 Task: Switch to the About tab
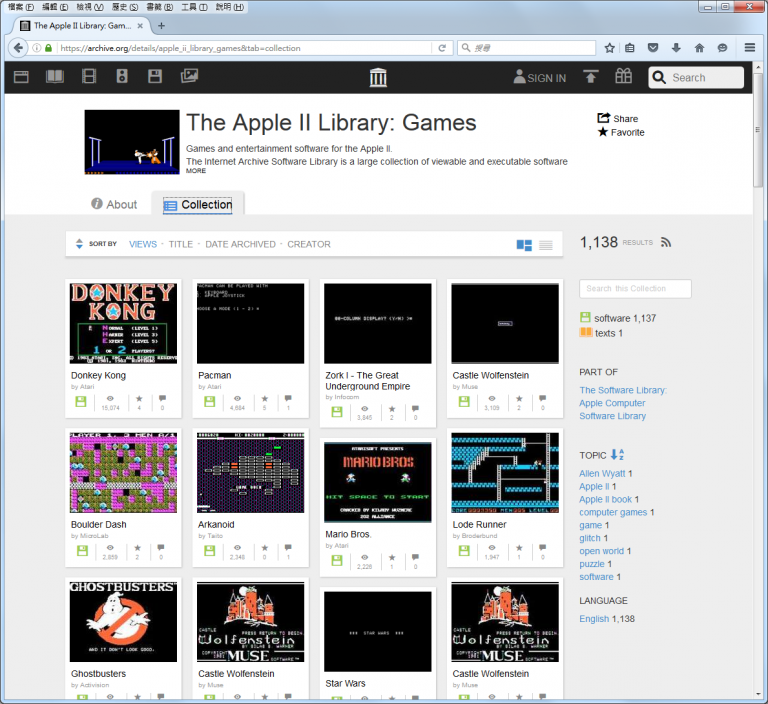click(x=114, y=204)
